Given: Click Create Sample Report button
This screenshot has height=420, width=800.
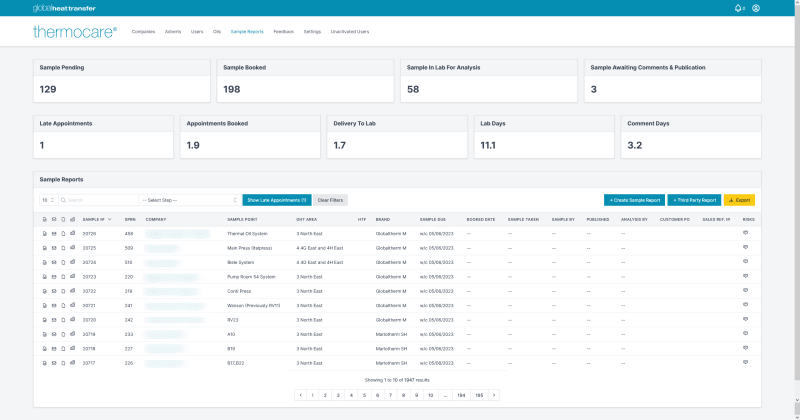Looking at the screenshot, I should tap(634, 200).
